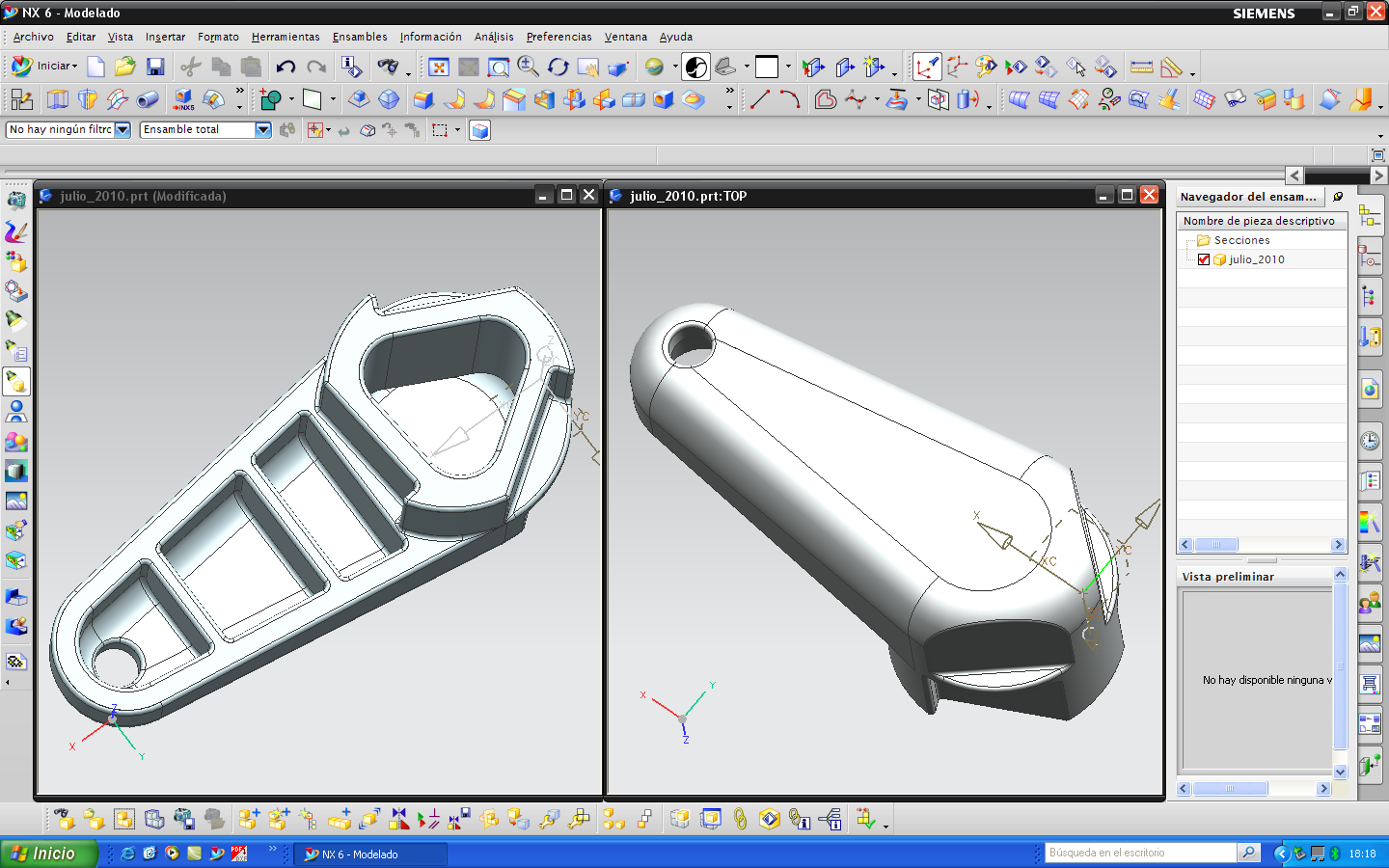Click the desktop search input field
The image size is (1389, 868).
(x=1142, y=853)
